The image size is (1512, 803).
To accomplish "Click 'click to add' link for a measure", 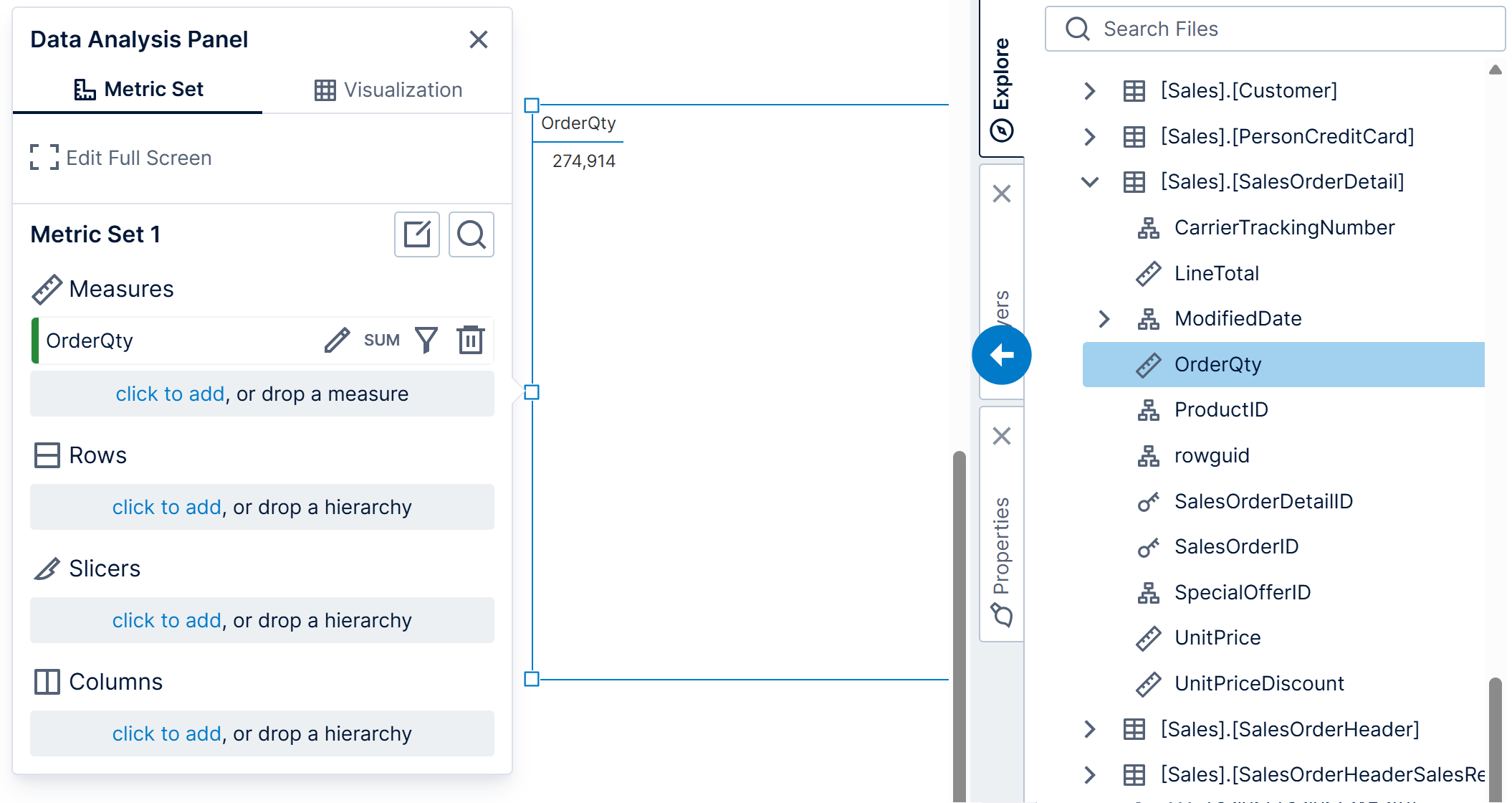I will click(x=171, y=394).
